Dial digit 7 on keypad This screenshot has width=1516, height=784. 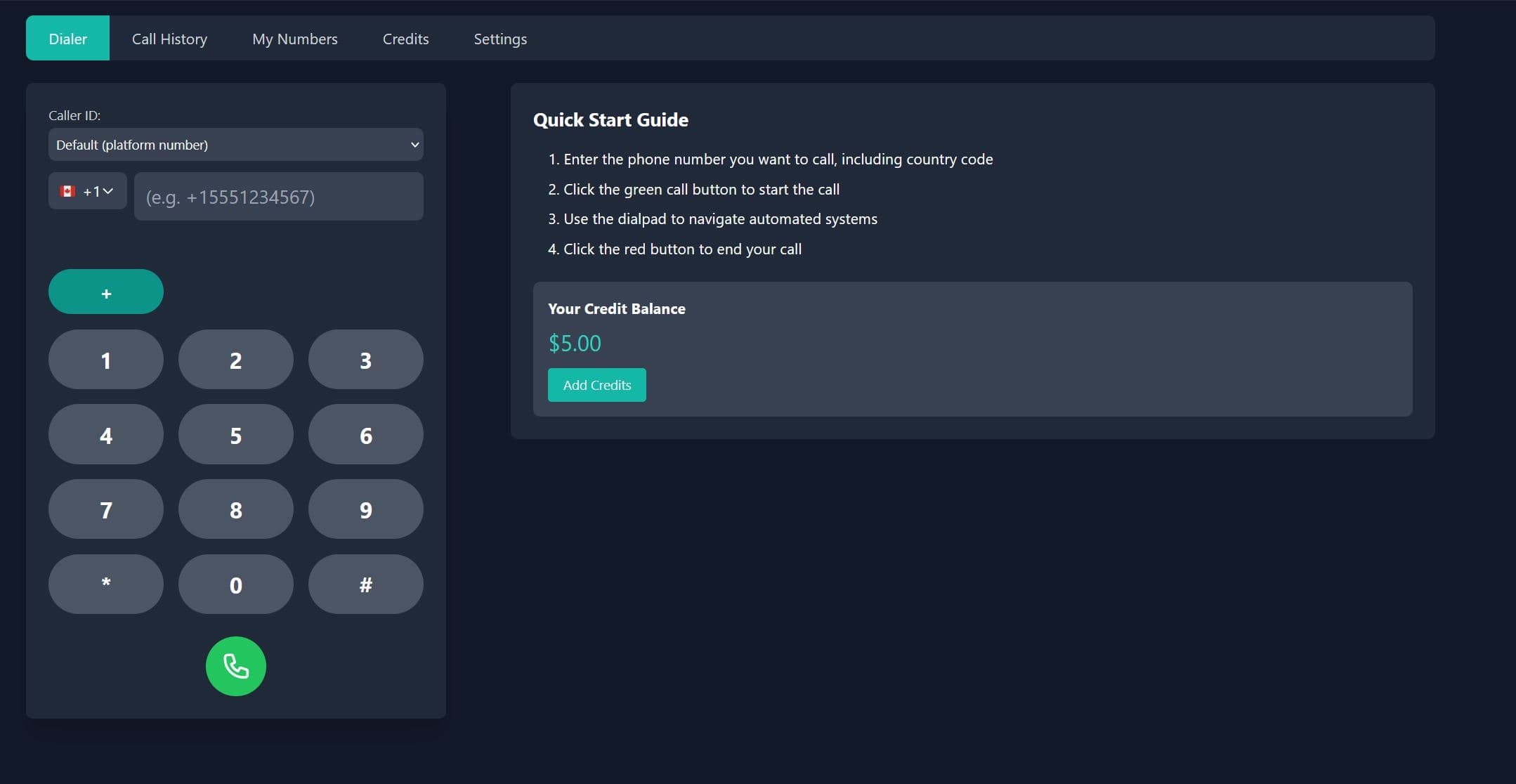106,509
